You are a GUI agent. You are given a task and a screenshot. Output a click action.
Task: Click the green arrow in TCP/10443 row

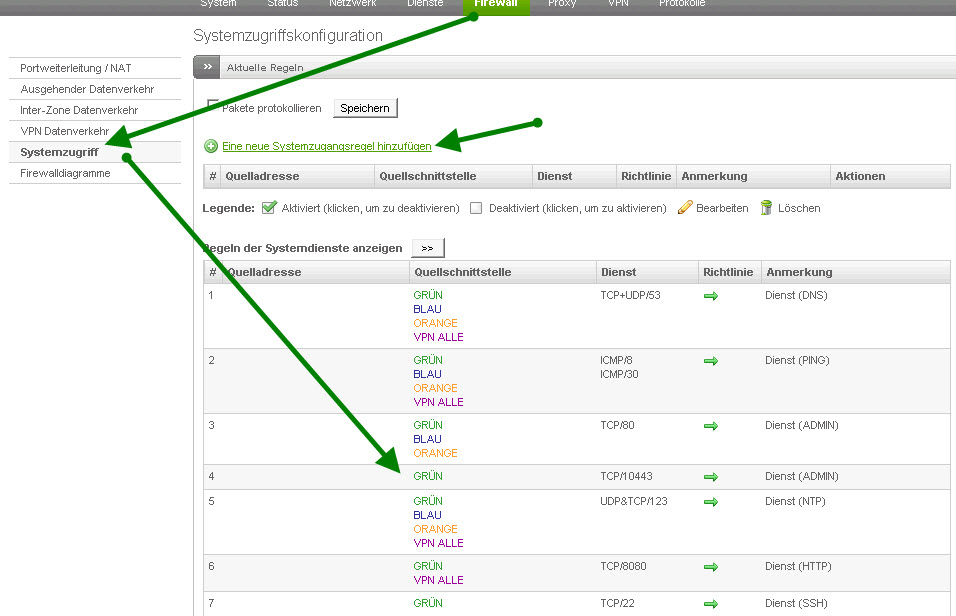coord(711,477)
